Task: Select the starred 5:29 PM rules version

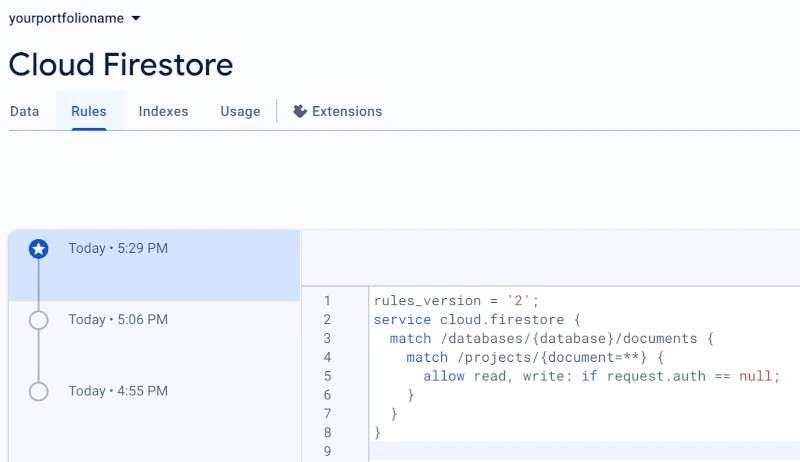Action: click(154, 265)
